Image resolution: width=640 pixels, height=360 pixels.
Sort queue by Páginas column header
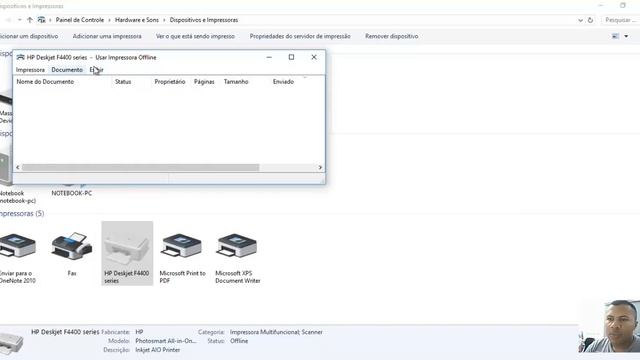204,82
